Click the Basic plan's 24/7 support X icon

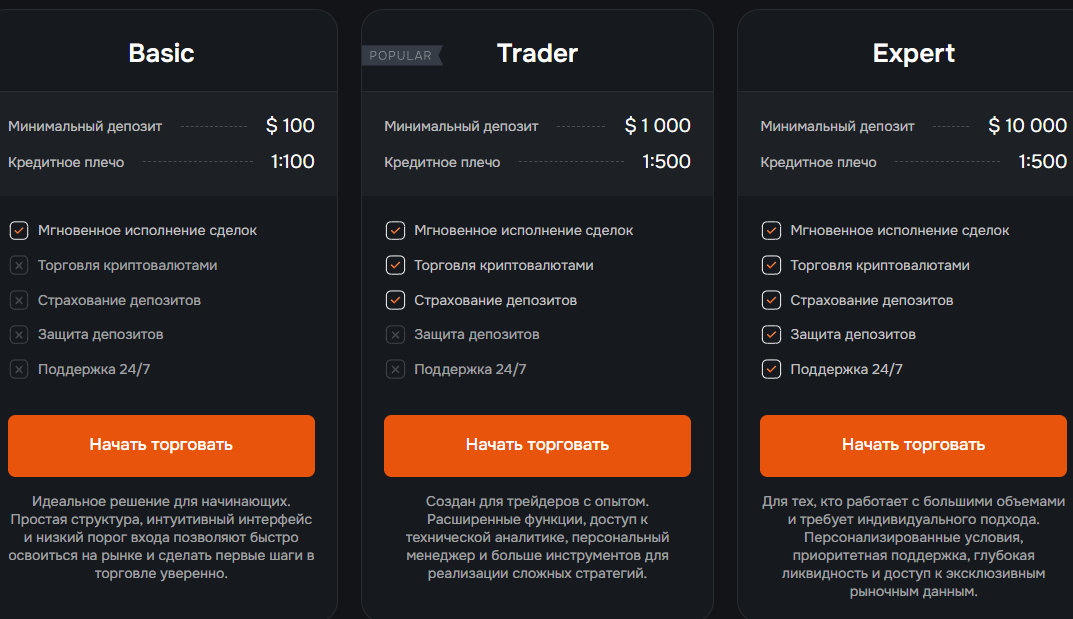[19, 369]
